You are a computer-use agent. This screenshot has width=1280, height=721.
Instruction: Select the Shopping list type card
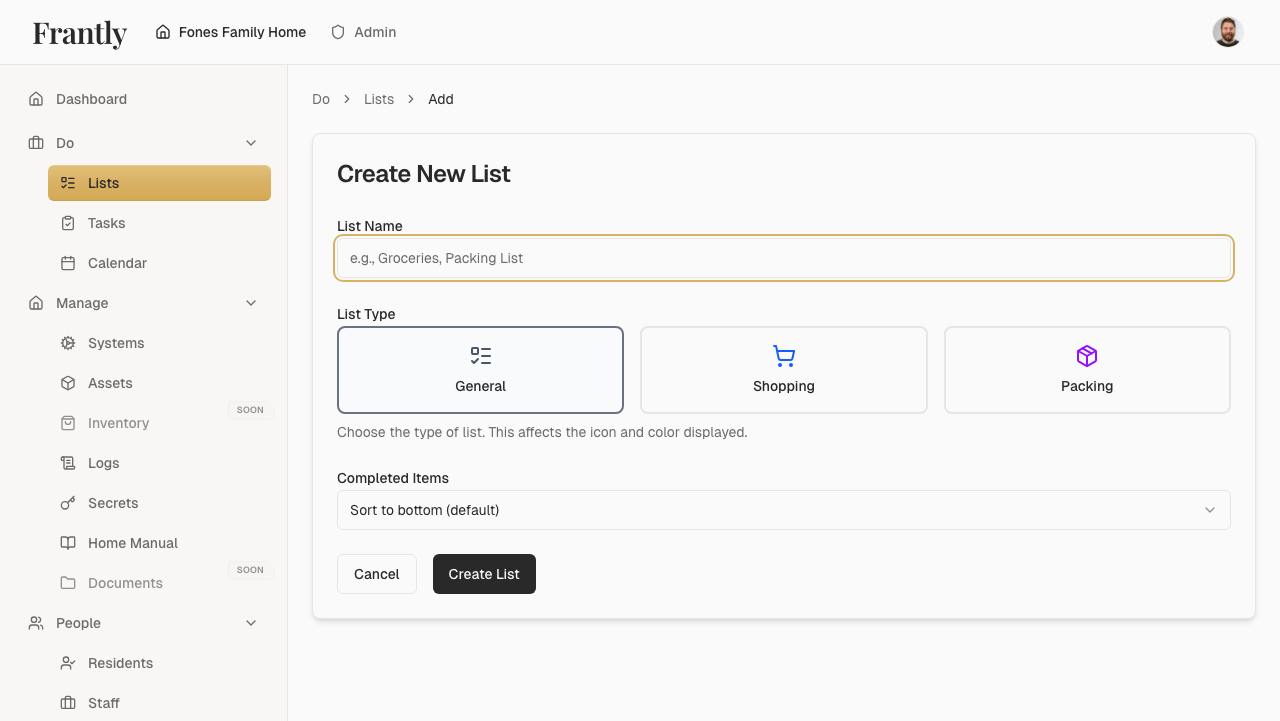(783, 369)
